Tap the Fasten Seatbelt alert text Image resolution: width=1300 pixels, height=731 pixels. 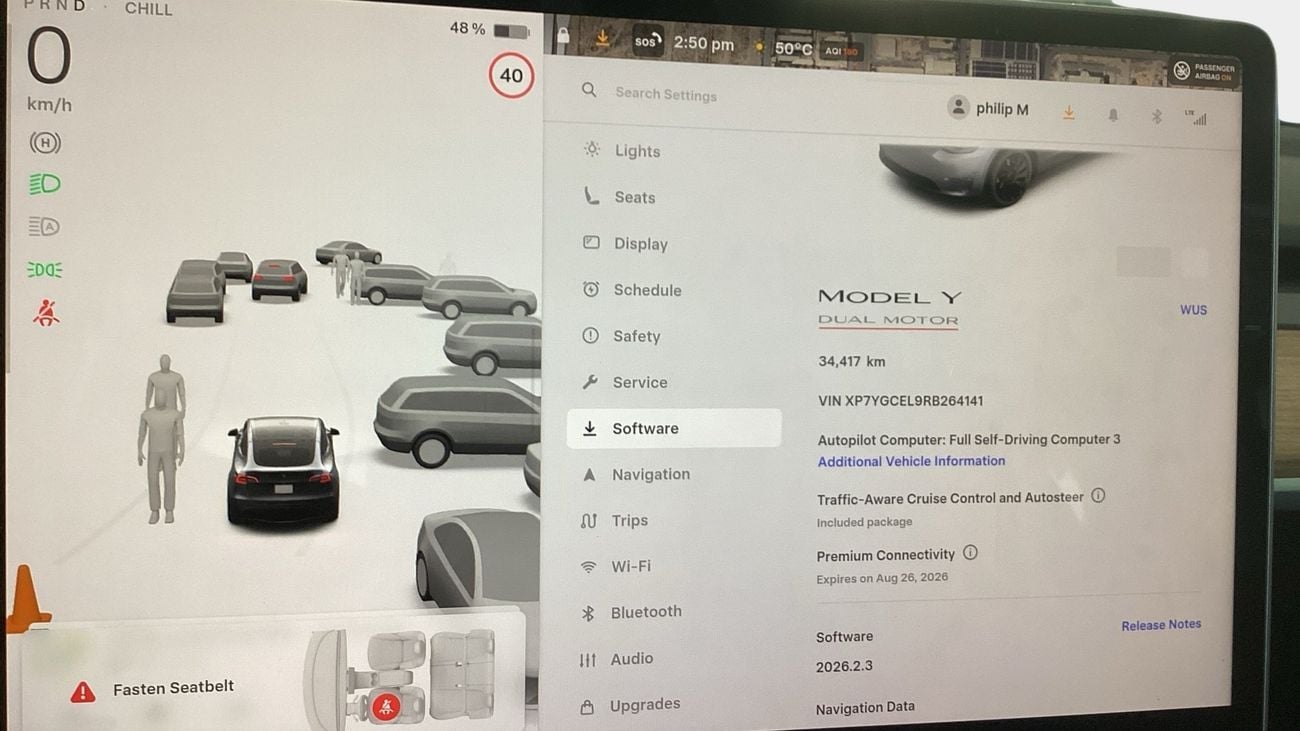click(173, 687)
